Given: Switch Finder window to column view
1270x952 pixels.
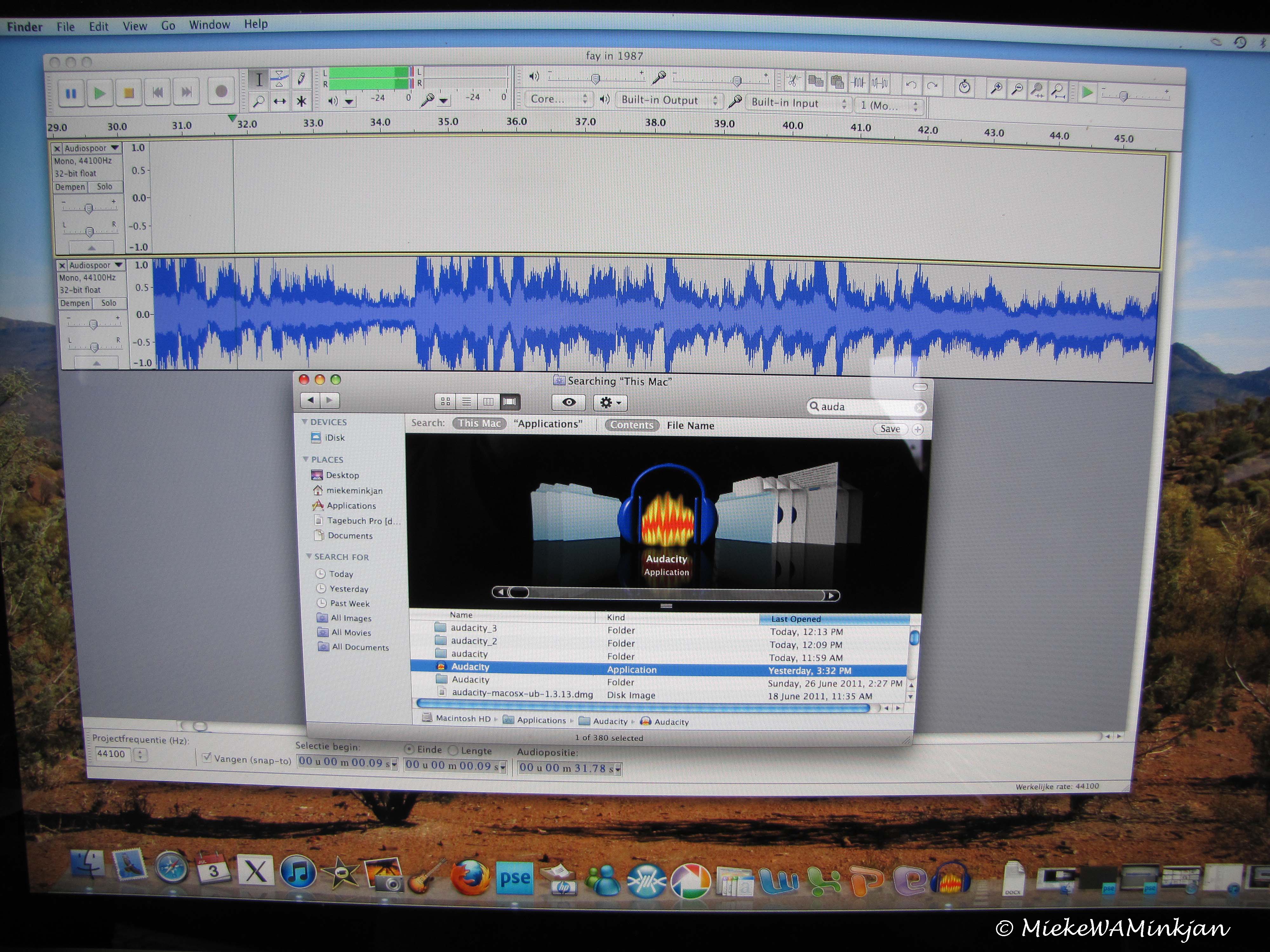Looking at the screenshot, I should click(488, 402).
